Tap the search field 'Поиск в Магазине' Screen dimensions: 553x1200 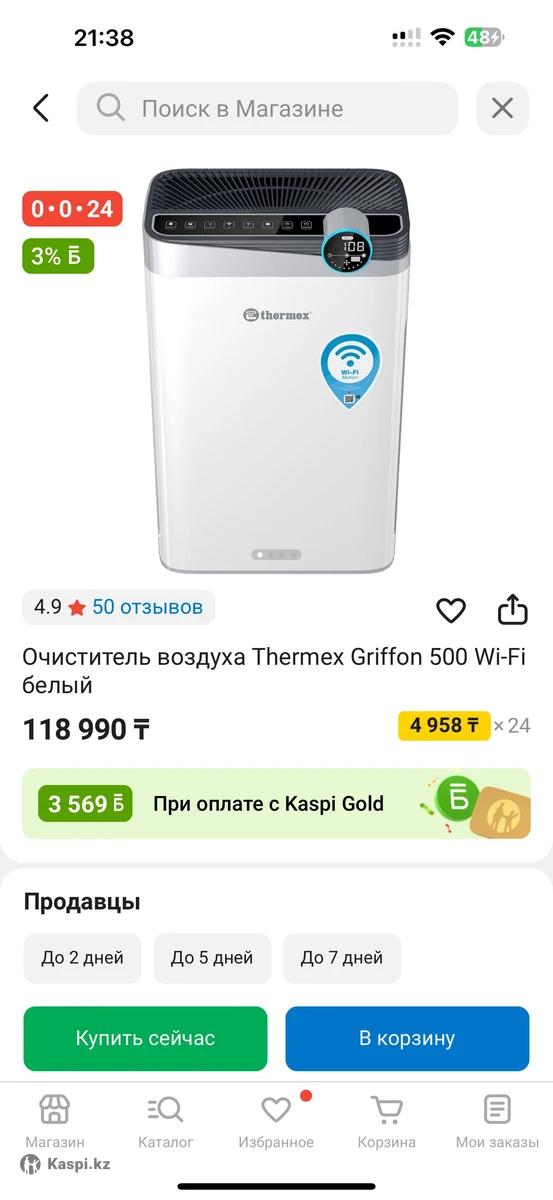click(x=267, y=108)
